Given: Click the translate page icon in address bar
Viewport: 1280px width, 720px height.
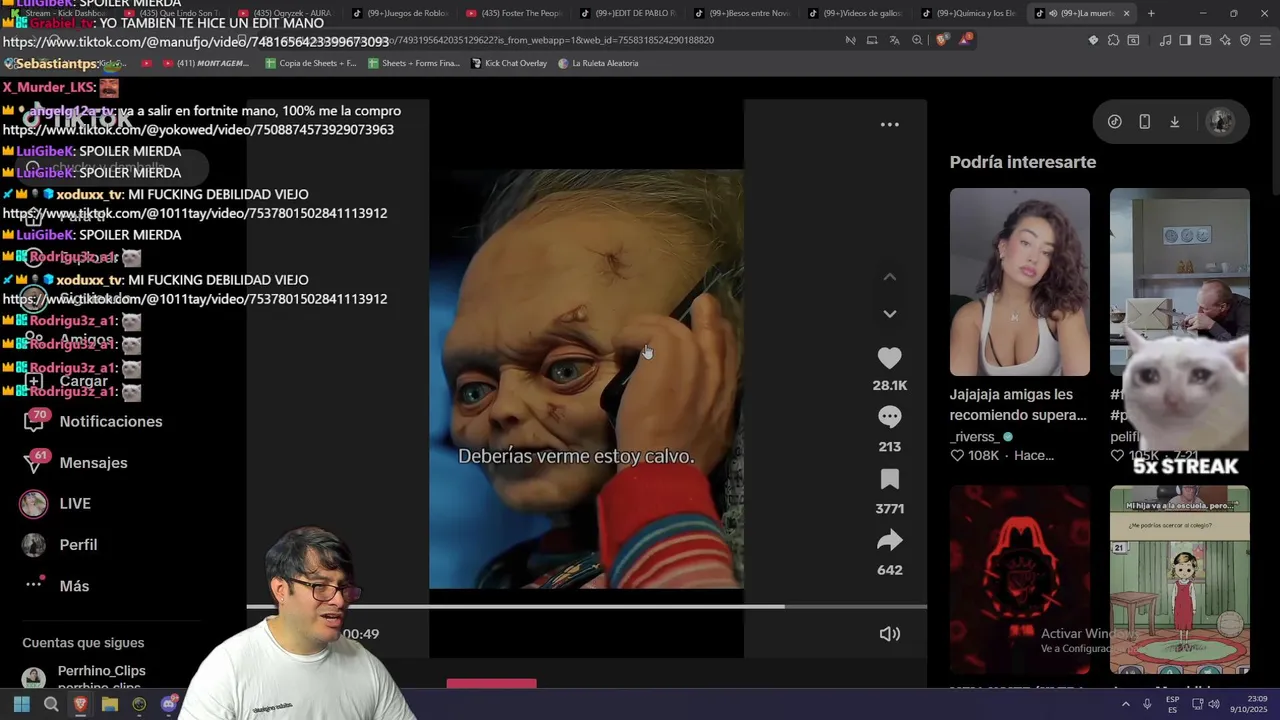Looking at the screenshot, I should (x=894, y=40).
